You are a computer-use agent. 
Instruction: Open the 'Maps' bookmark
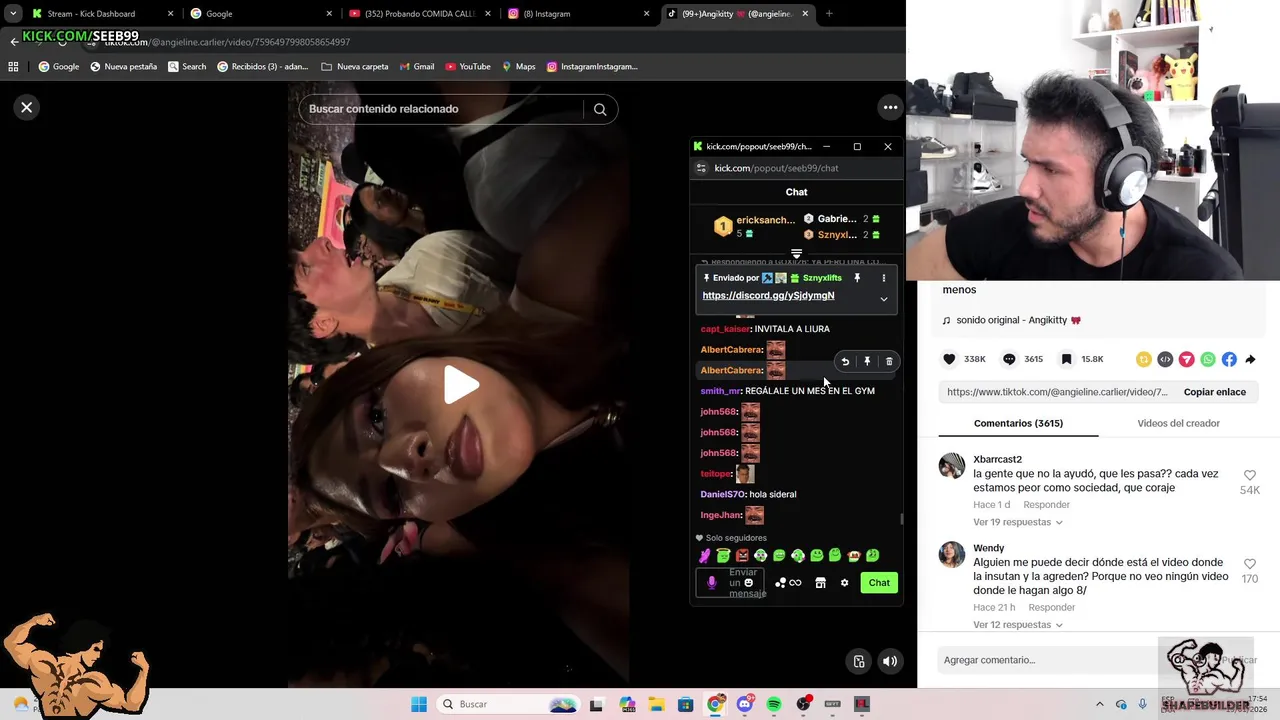point(518,67)
